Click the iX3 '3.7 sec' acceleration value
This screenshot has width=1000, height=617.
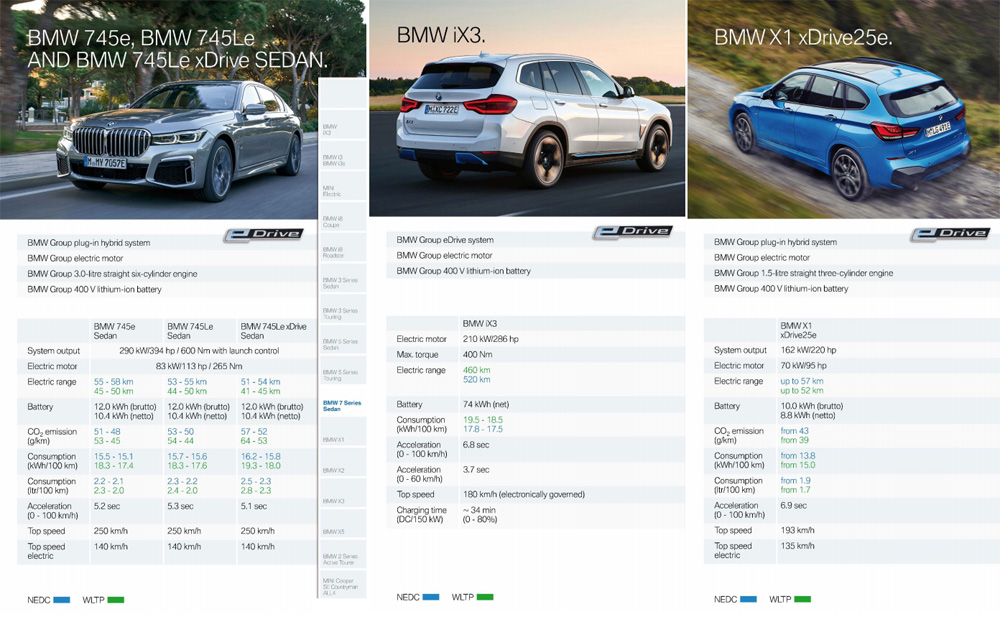tap(476, 470)
